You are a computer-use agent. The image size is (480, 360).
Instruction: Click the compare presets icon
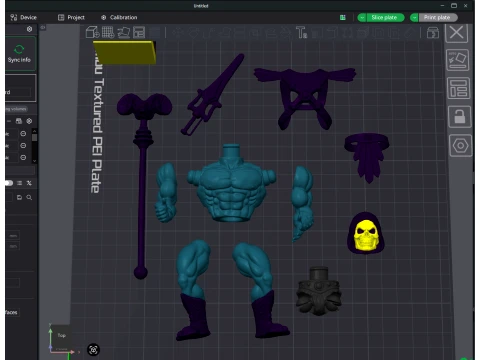[x=29, y=183]
